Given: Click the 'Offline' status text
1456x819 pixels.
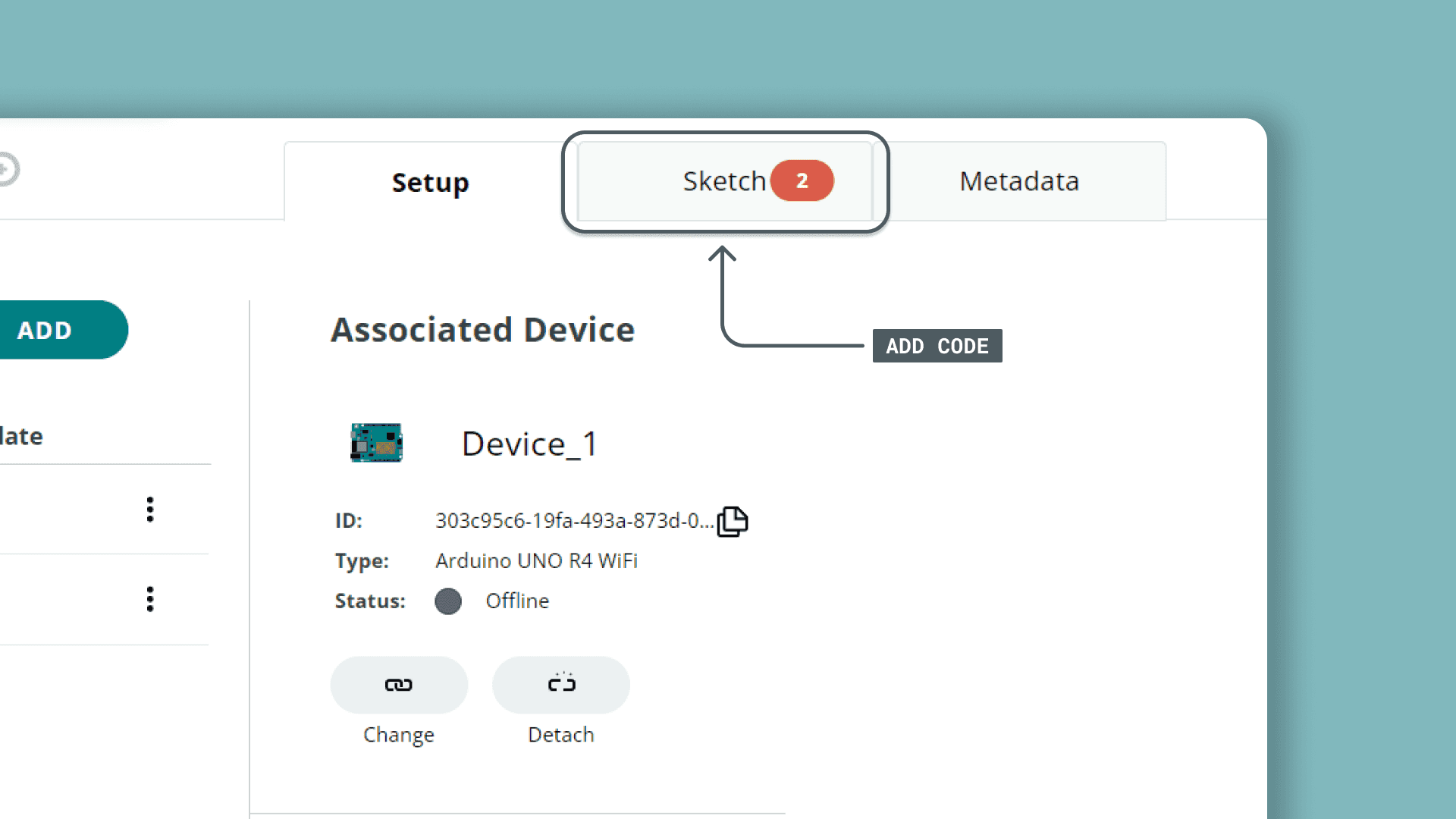Looking at the screenshot, I should click(517, 601).
